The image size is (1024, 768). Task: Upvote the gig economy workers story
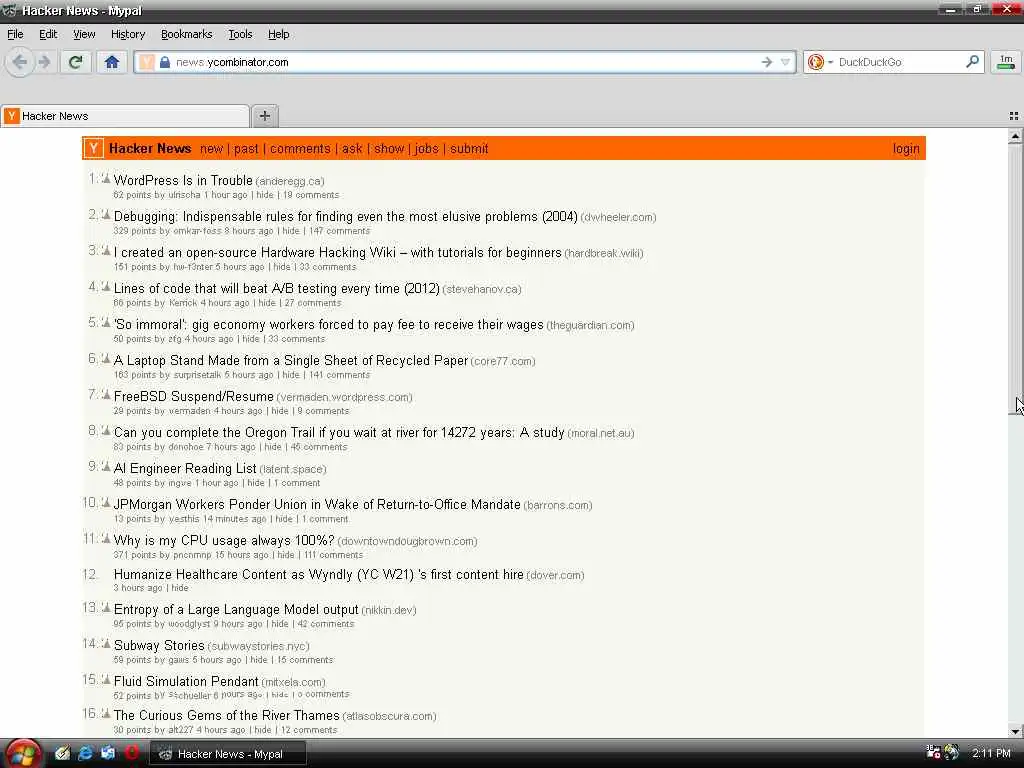[106, 321]
